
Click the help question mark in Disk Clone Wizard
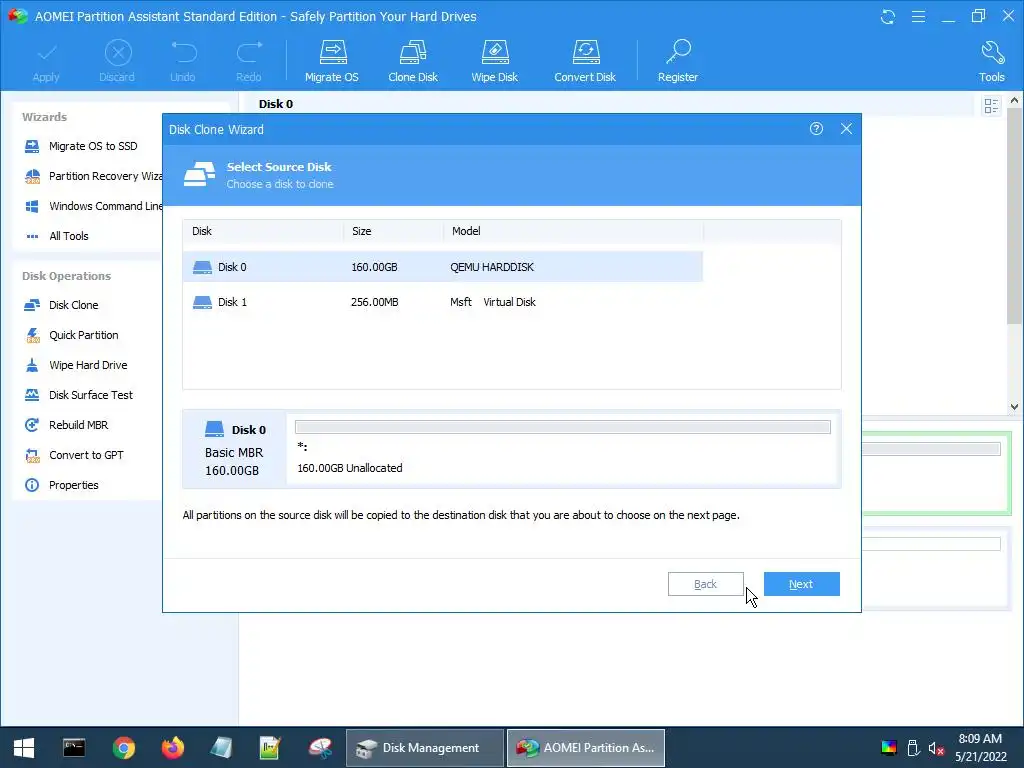click(816, 129)
